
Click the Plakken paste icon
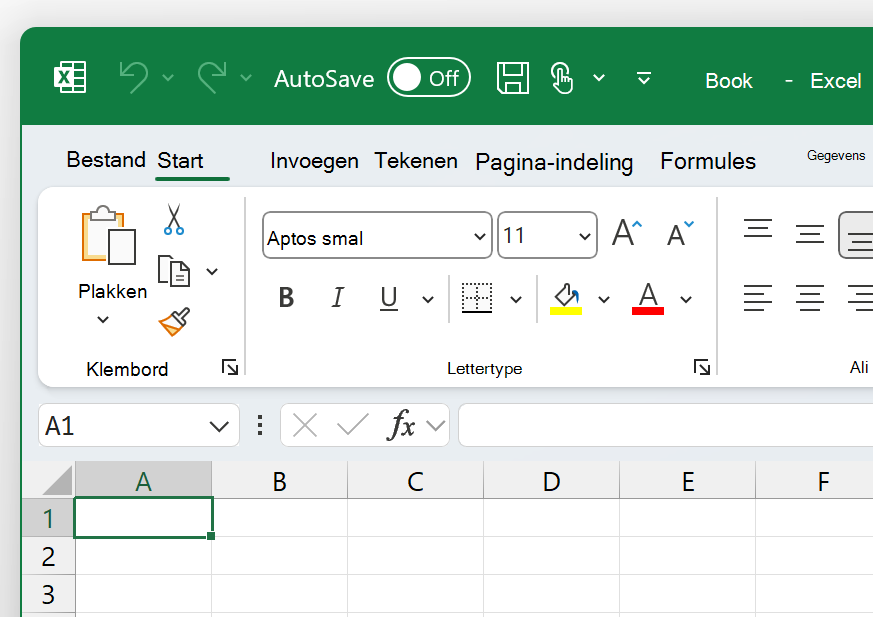109,235
